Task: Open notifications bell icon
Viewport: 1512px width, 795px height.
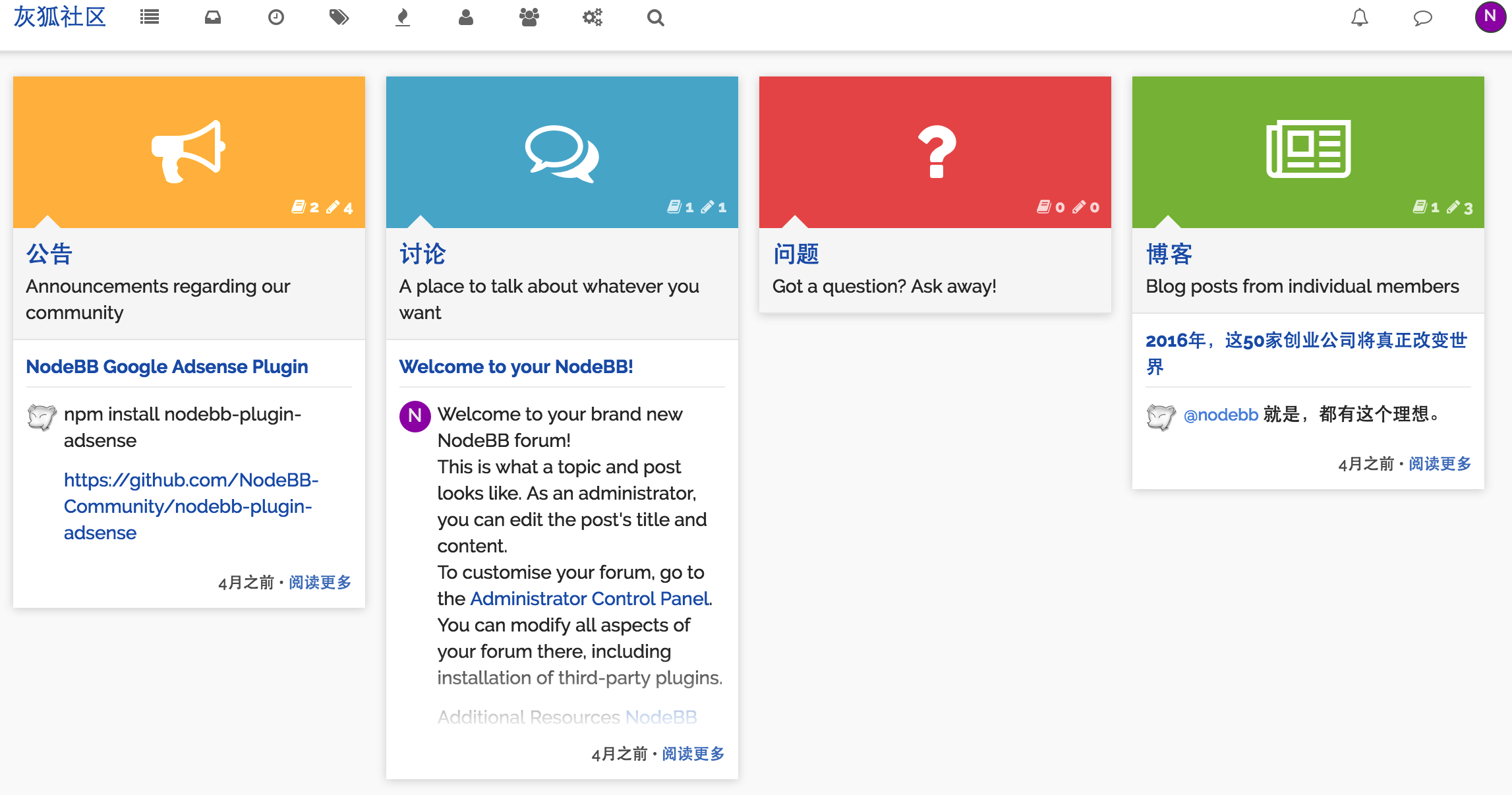Action: tap(1359, 18)
